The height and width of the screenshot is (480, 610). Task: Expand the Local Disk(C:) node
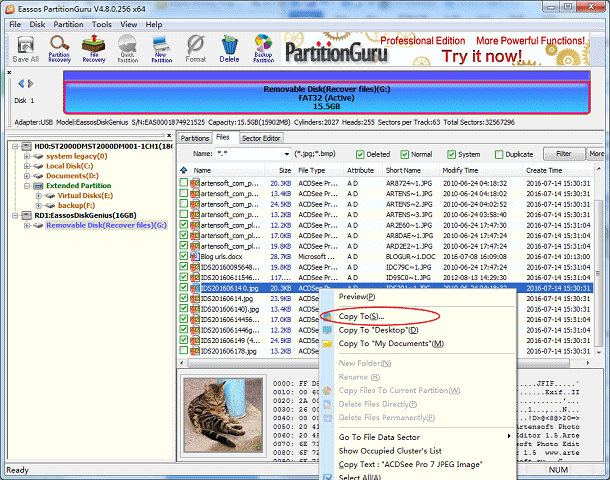point(26,166)
